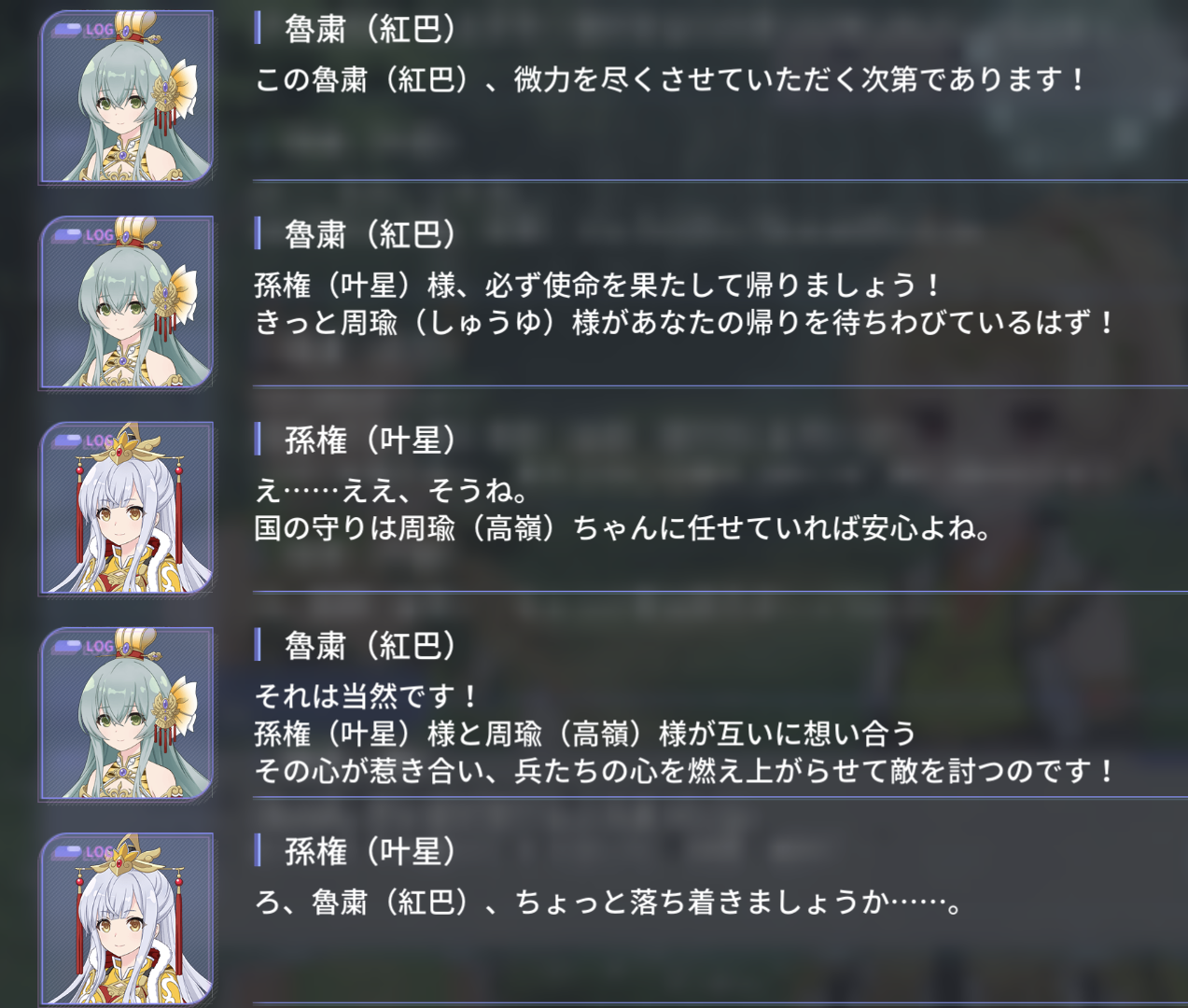Select the 魯粛 portrait next to 微力を尽くさせて
The image size is (1188, 1008).
point(126,96)
